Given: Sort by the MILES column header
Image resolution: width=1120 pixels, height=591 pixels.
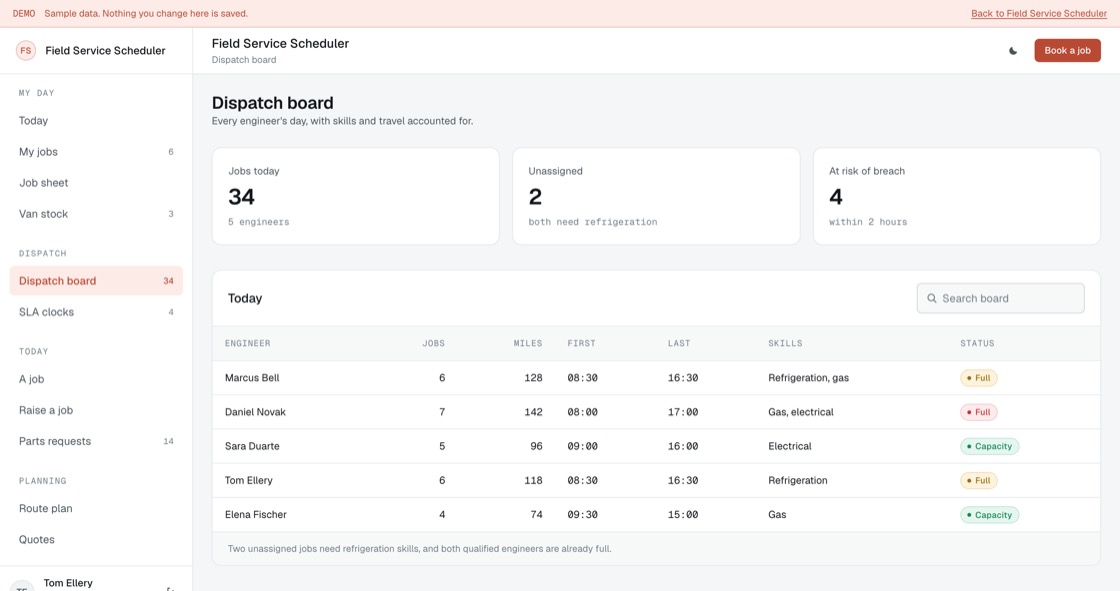Looking at the screenshot, I should click(x=528, y=344).
